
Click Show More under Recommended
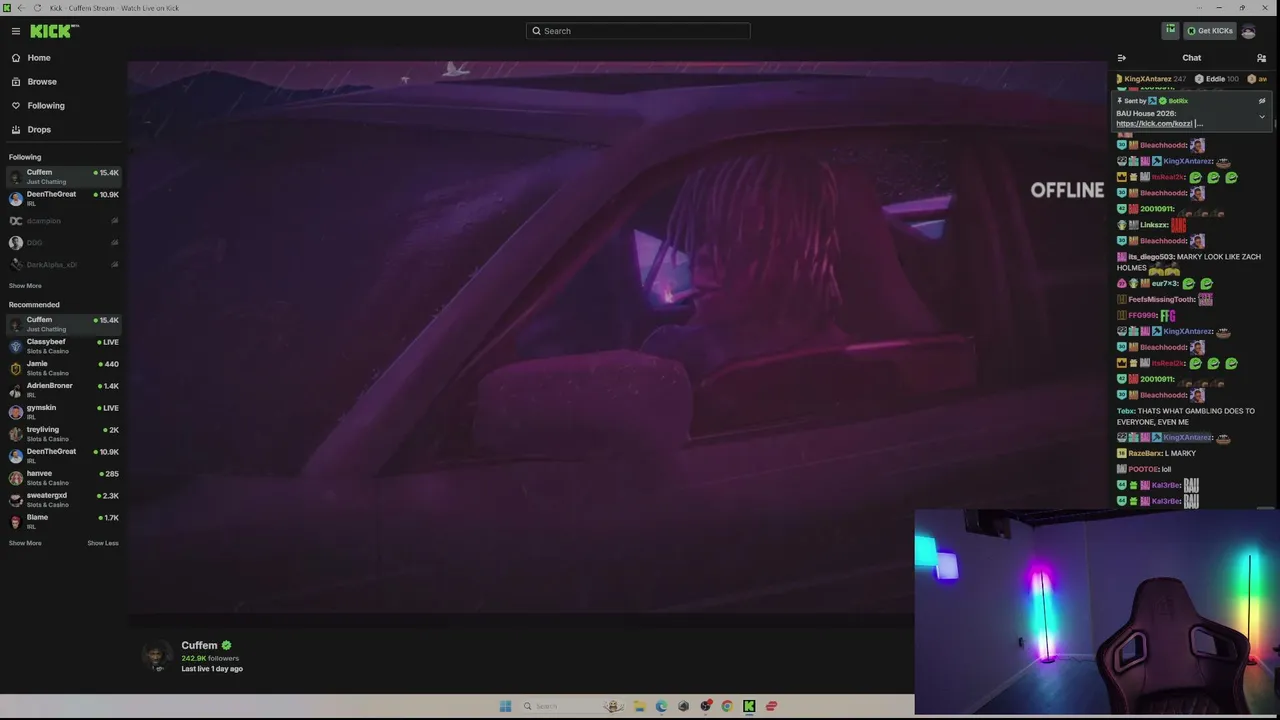pyautogui.click(x=25, y=543)
